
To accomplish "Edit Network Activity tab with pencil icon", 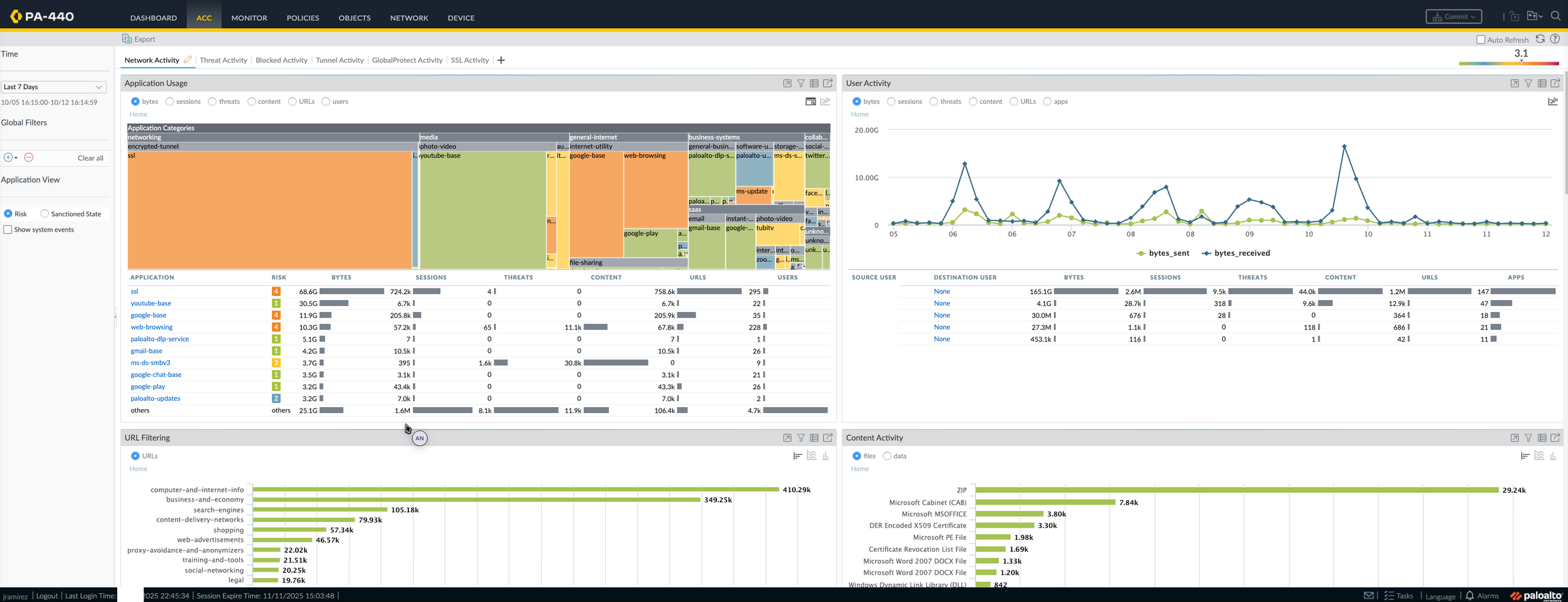I will (188, 60).
